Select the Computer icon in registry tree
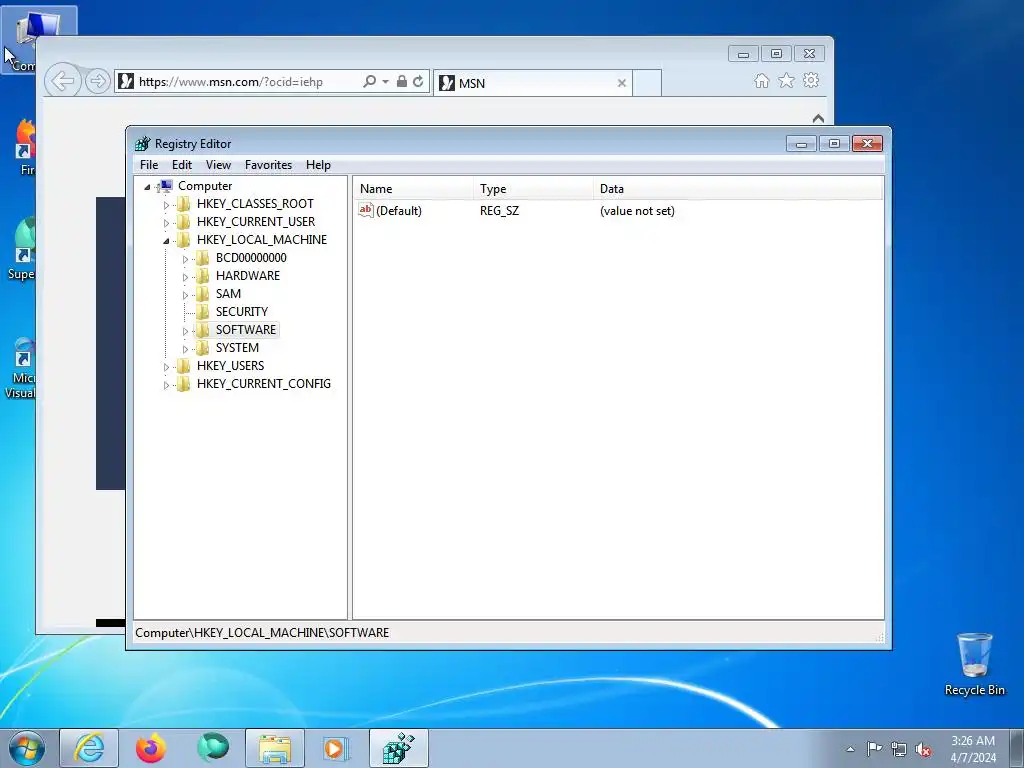 click(166, 186)
